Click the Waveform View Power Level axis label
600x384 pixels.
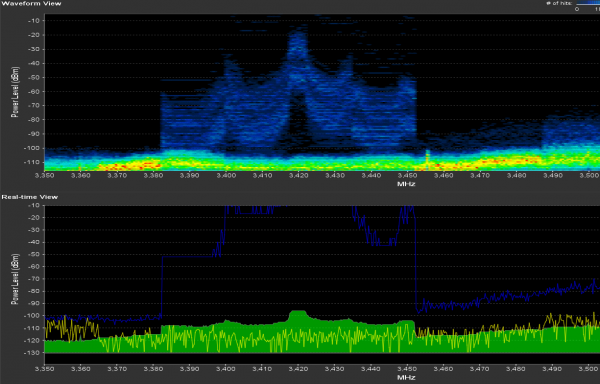[x=15, y=92]
